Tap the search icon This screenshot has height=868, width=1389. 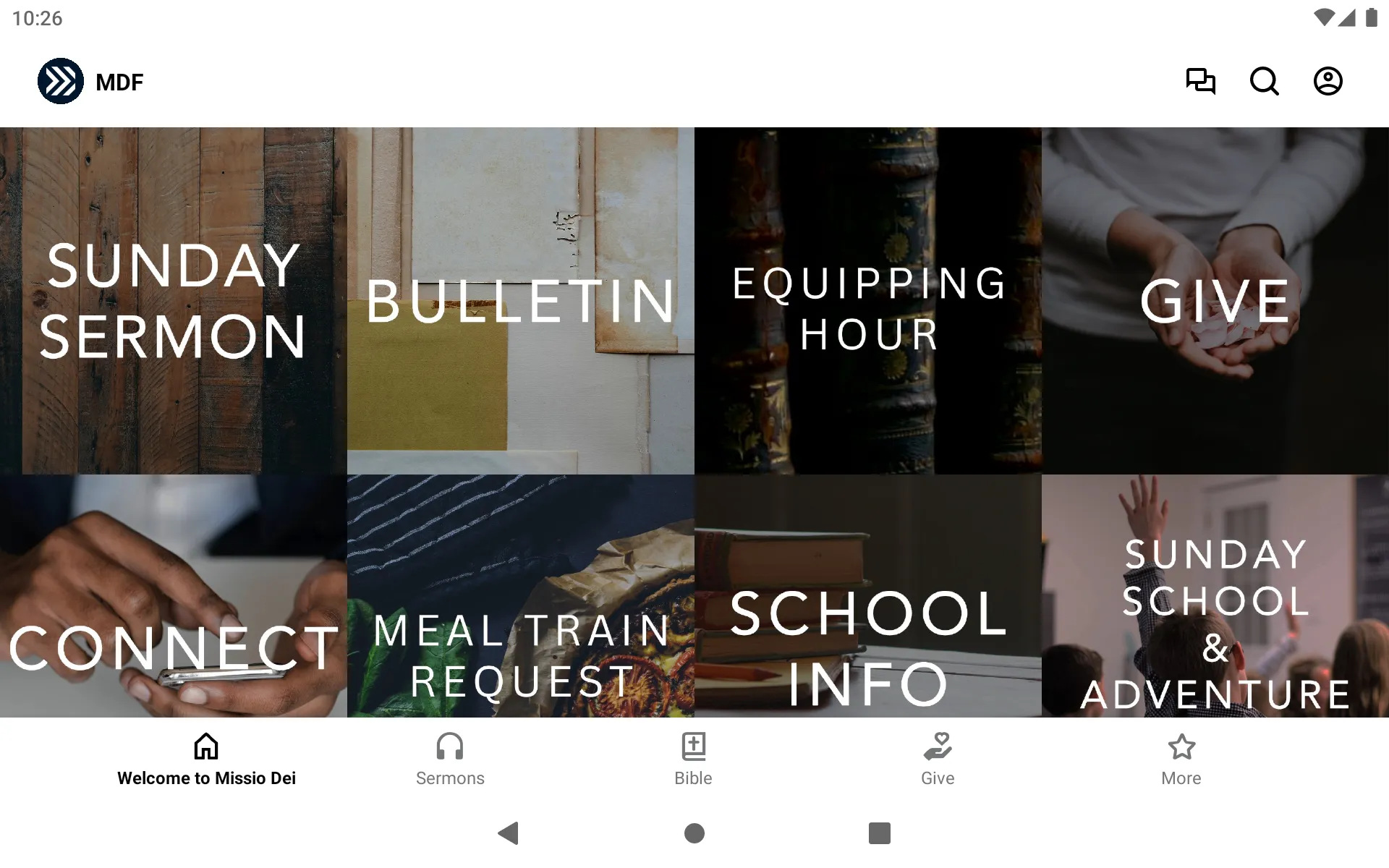coord(1264,81)
